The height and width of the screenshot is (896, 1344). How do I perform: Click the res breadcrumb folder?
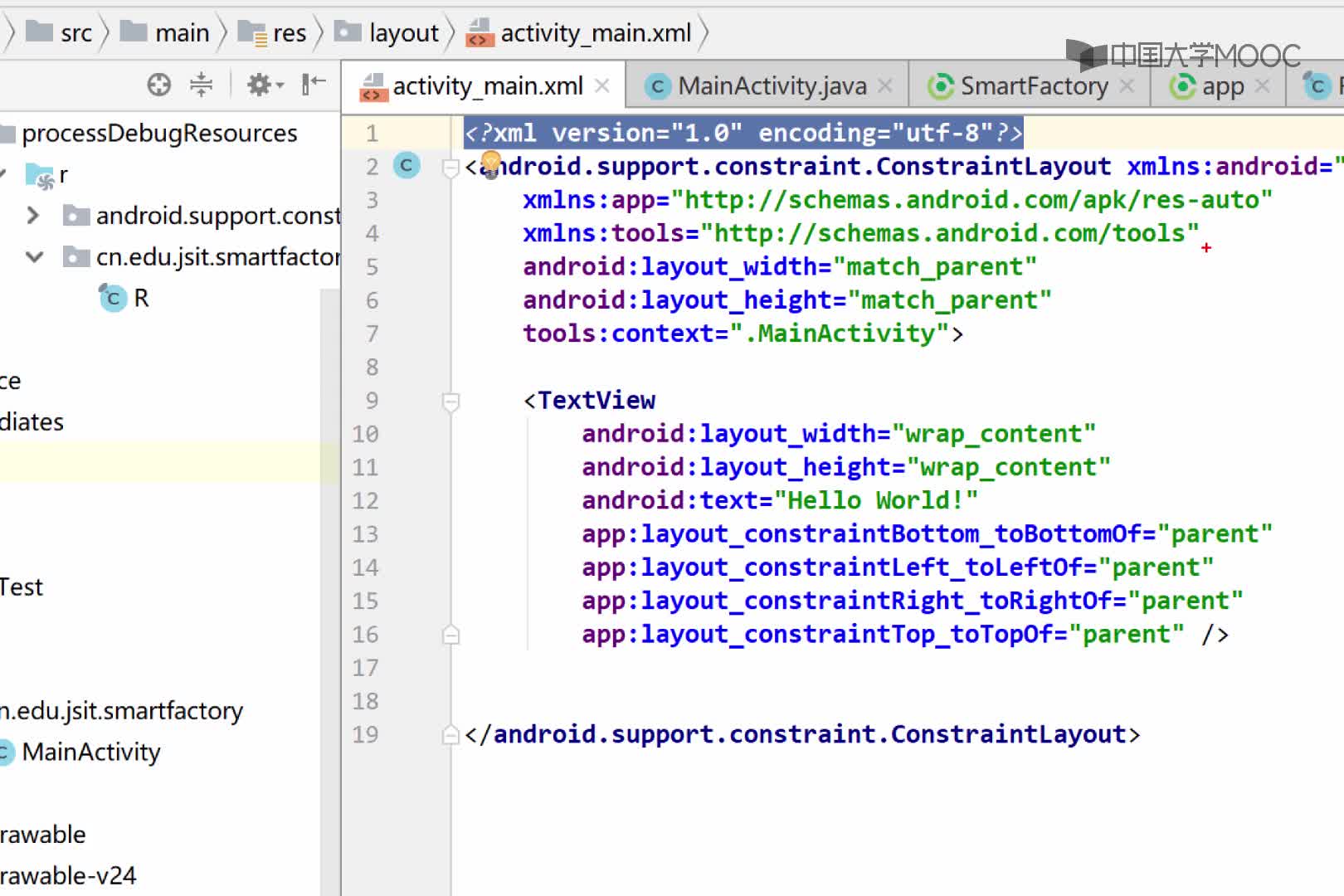(271, 32)
